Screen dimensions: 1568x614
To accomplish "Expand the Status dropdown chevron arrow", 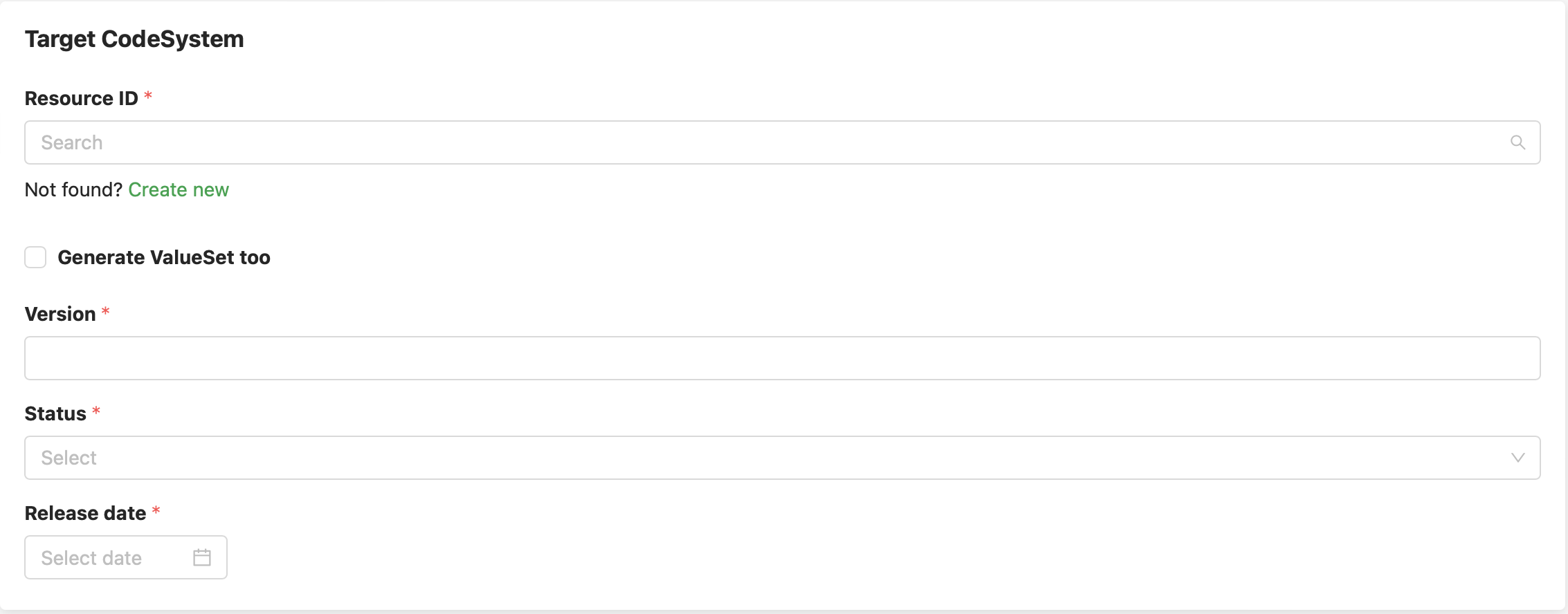I will [1517, 458].
